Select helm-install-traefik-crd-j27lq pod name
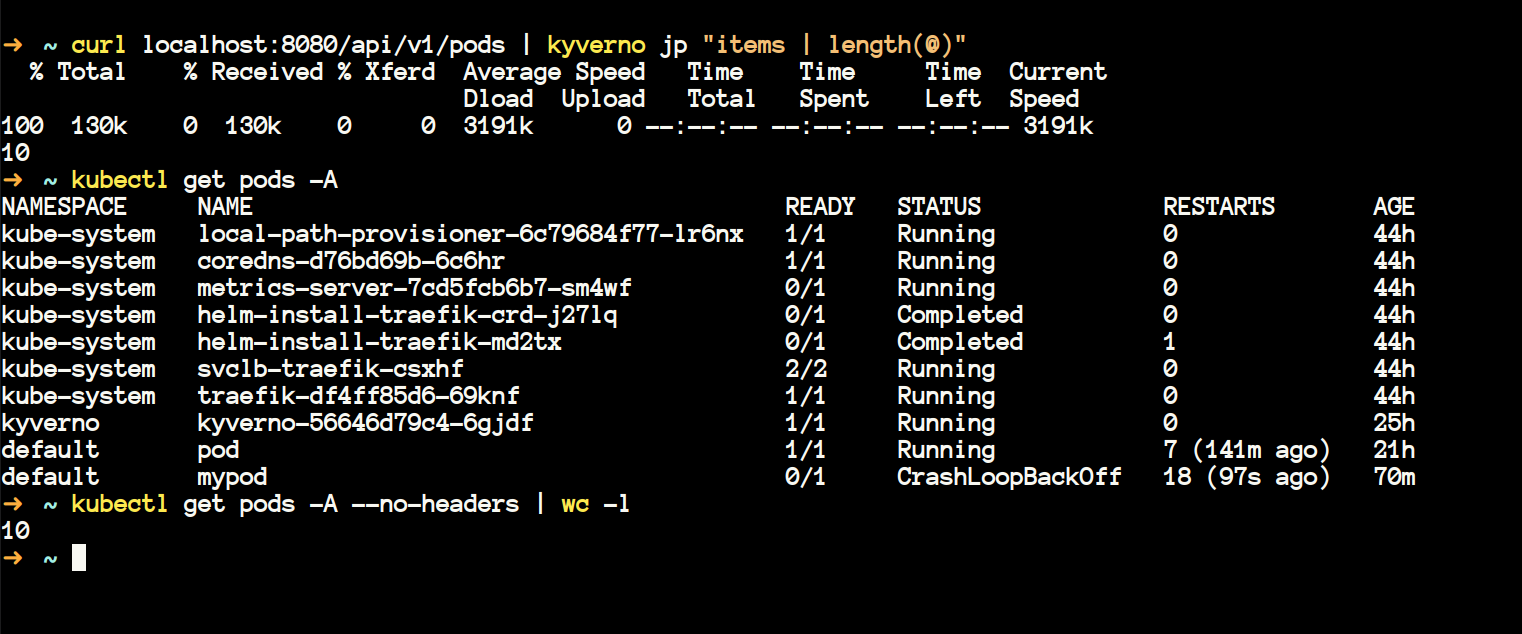This screenshot has height=634, width=1522. point(407,315)
